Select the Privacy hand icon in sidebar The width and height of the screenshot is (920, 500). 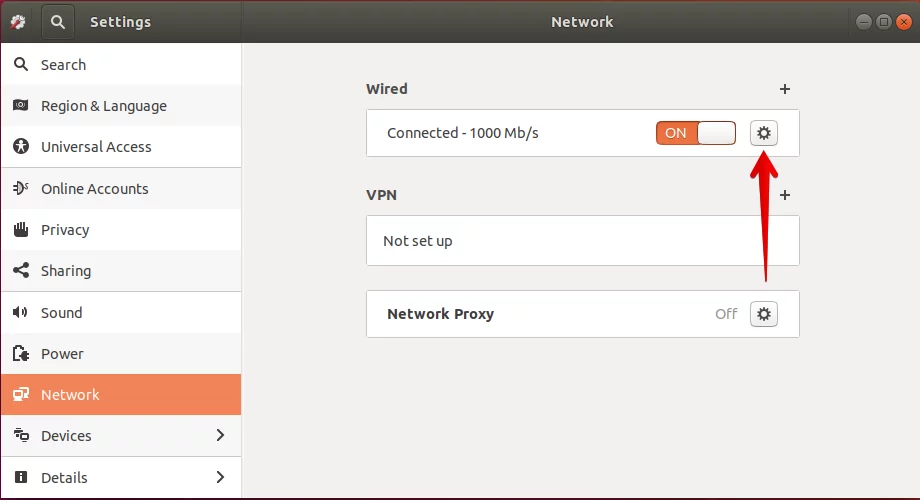(x=21, y=229)
